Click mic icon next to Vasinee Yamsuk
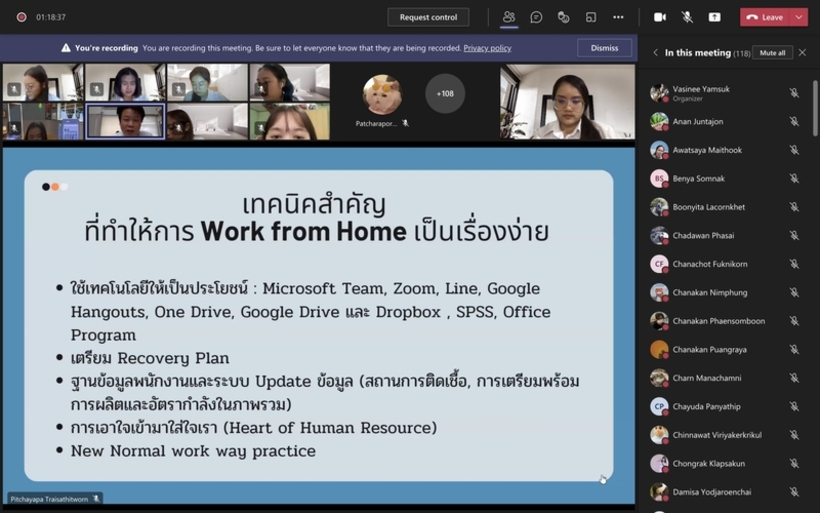820x513 pixels. (x=794, y=93)
